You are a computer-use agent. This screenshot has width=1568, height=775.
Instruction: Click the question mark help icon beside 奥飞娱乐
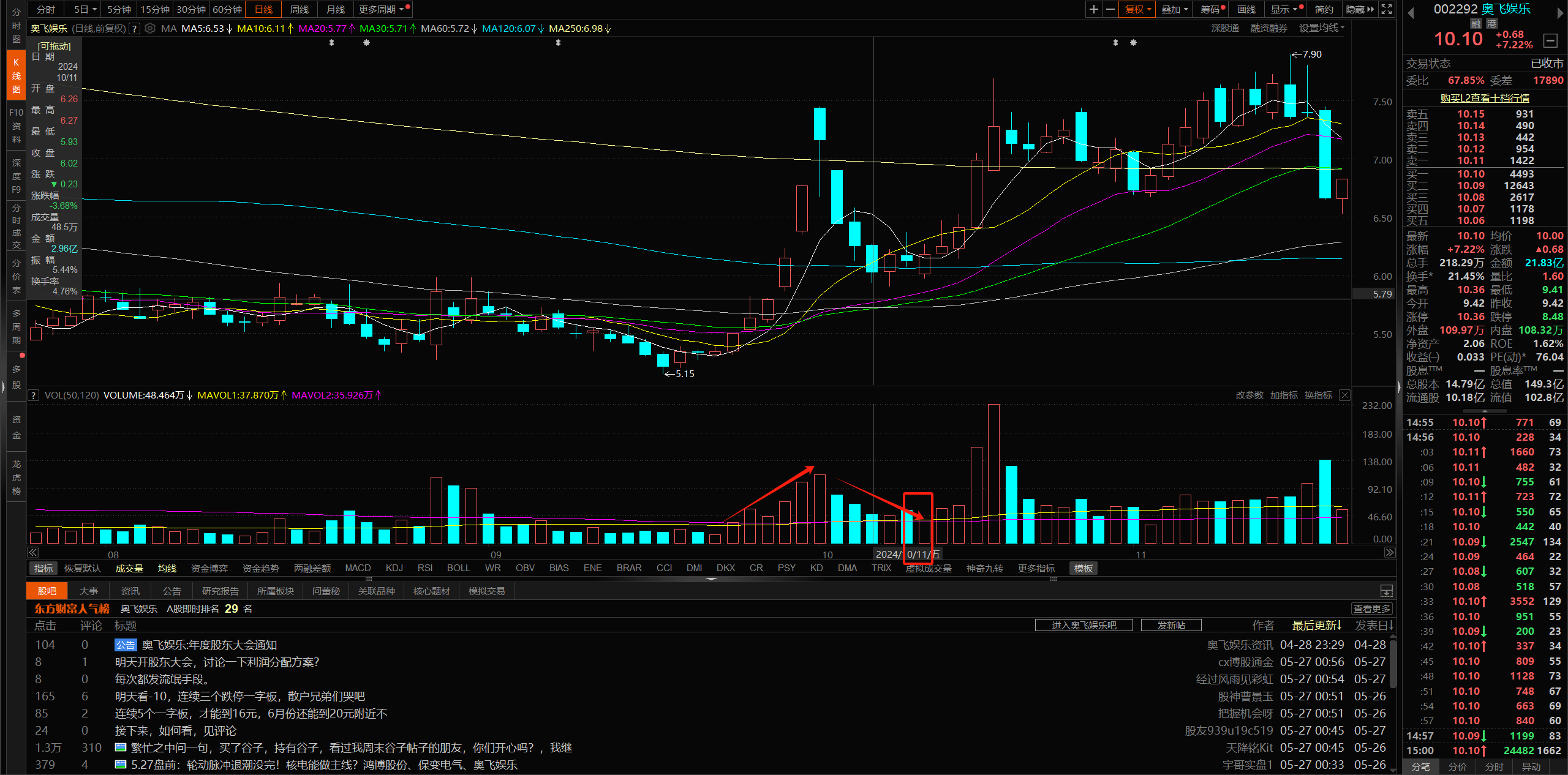tap(135, 28)
